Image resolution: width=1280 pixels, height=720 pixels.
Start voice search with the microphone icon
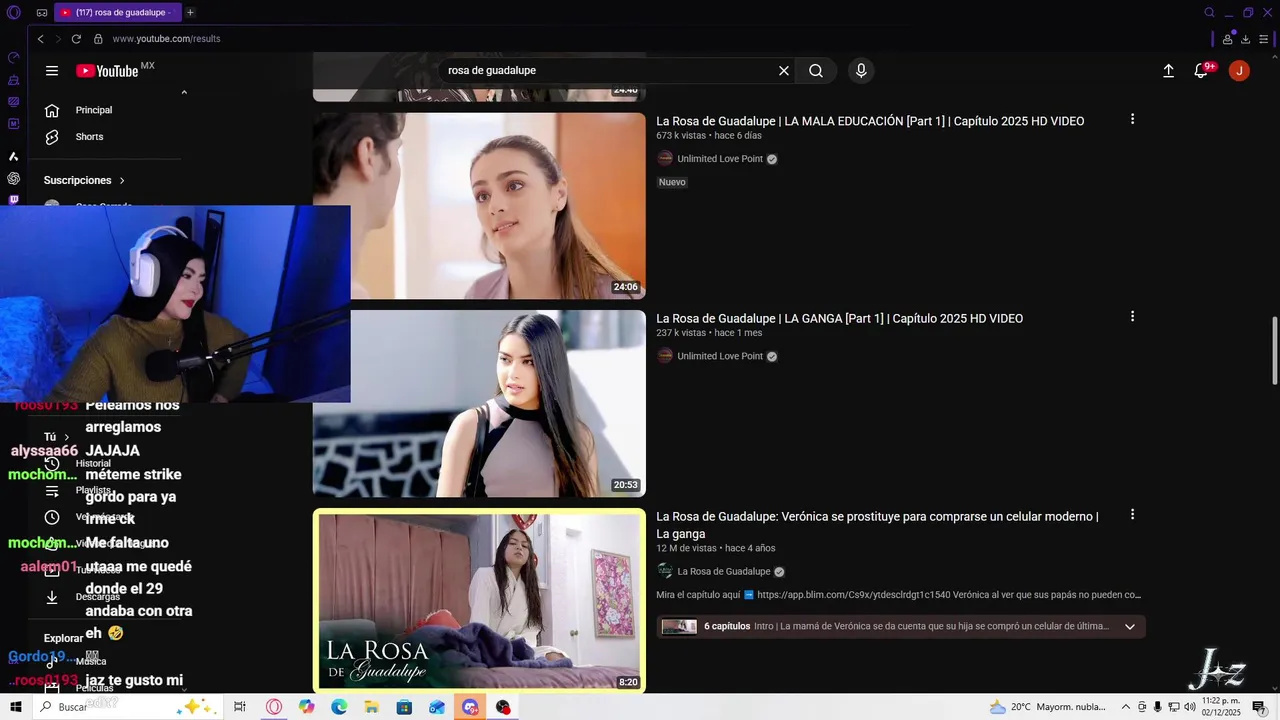click(x=861, y=71)
